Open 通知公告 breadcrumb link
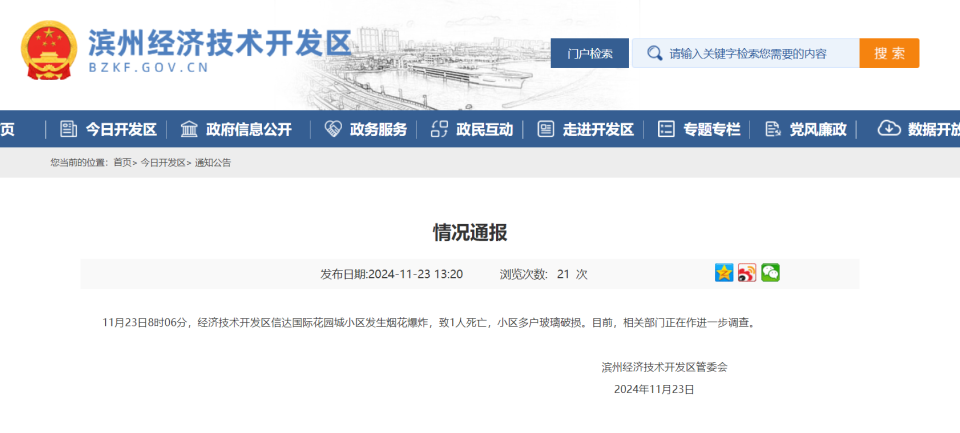 click(x=213, y=162)
